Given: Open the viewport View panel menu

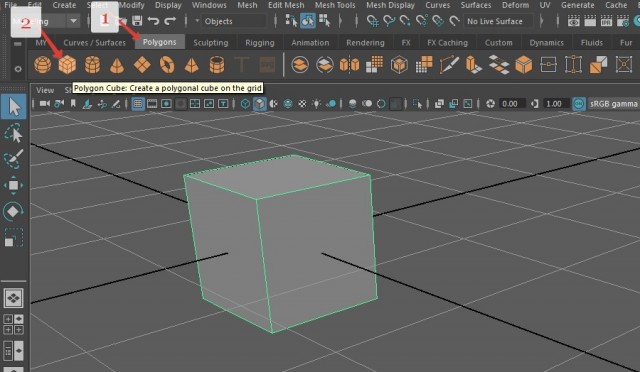Looking at the screenshot, I should point(45,90).
